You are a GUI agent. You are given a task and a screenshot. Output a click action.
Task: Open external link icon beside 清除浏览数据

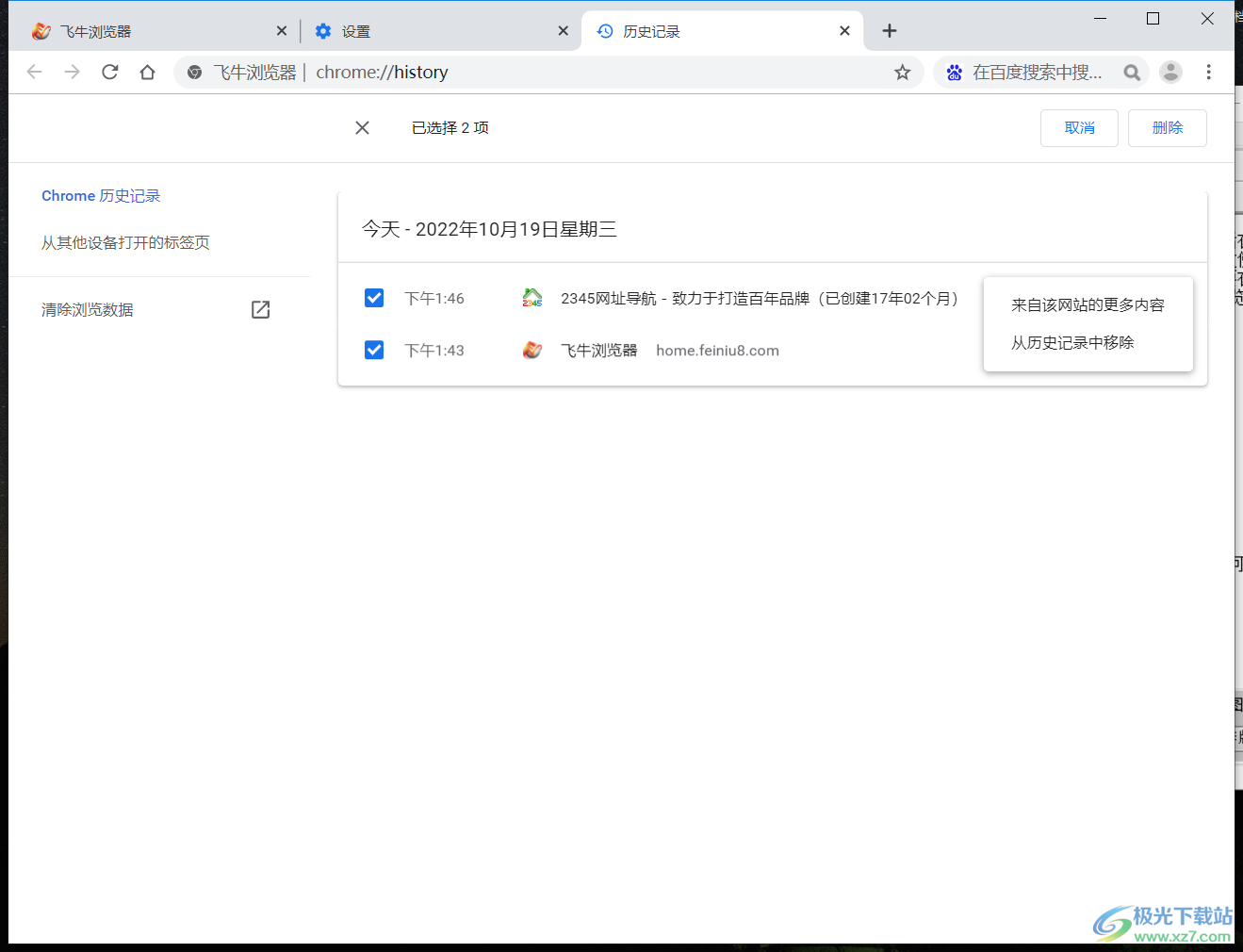click(261, 309)
